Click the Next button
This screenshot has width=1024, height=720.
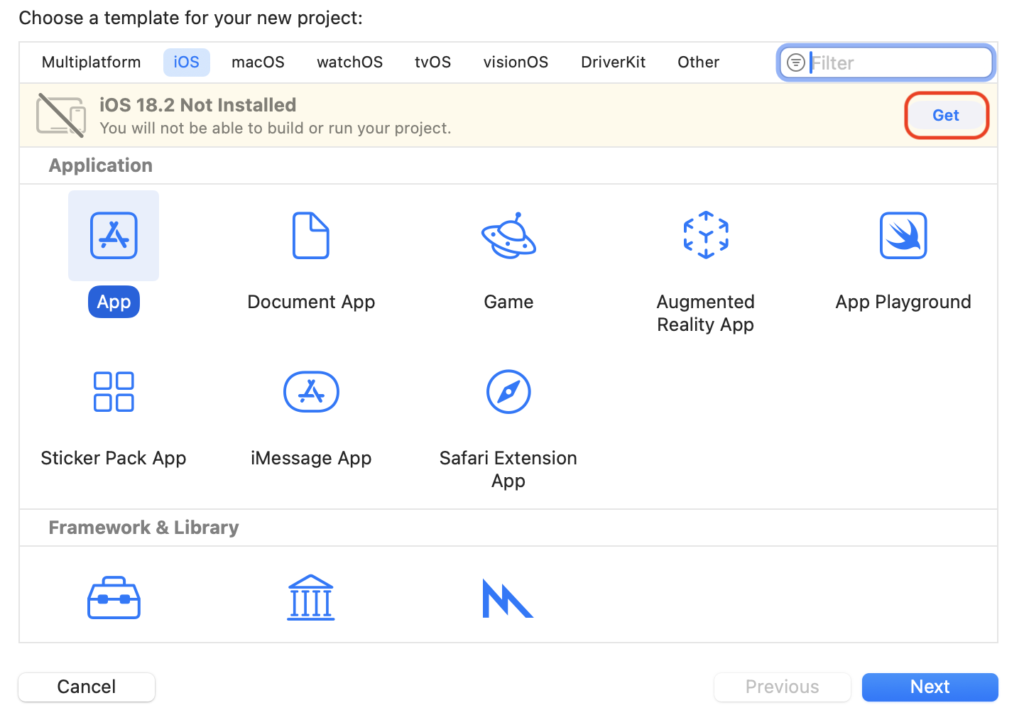pos(930,687)
